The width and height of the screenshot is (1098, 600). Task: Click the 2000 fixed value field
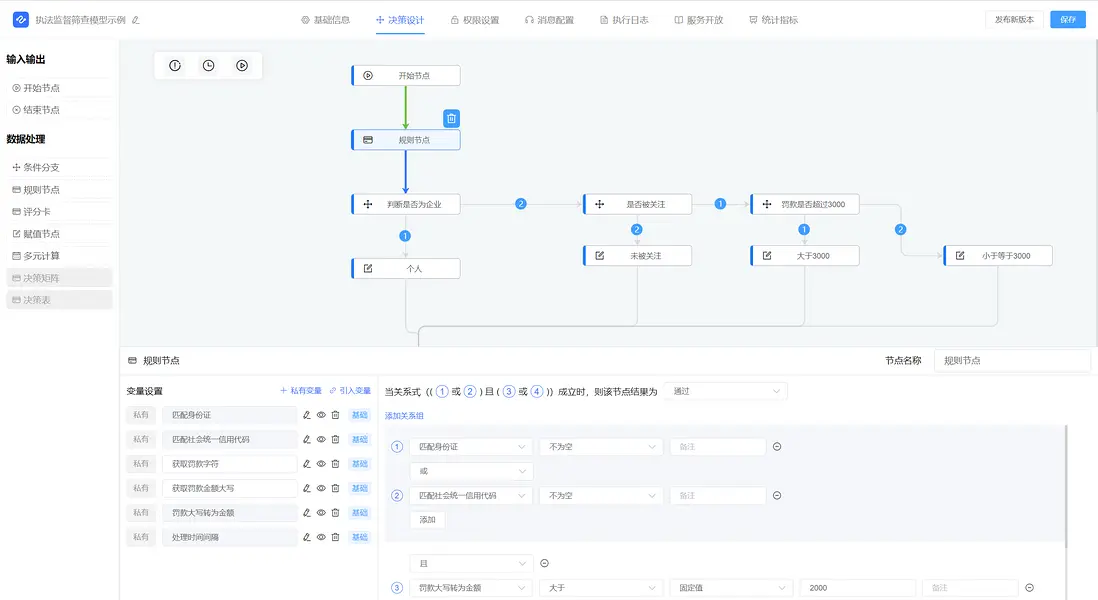pyautogui.click(x=858, y=588)
